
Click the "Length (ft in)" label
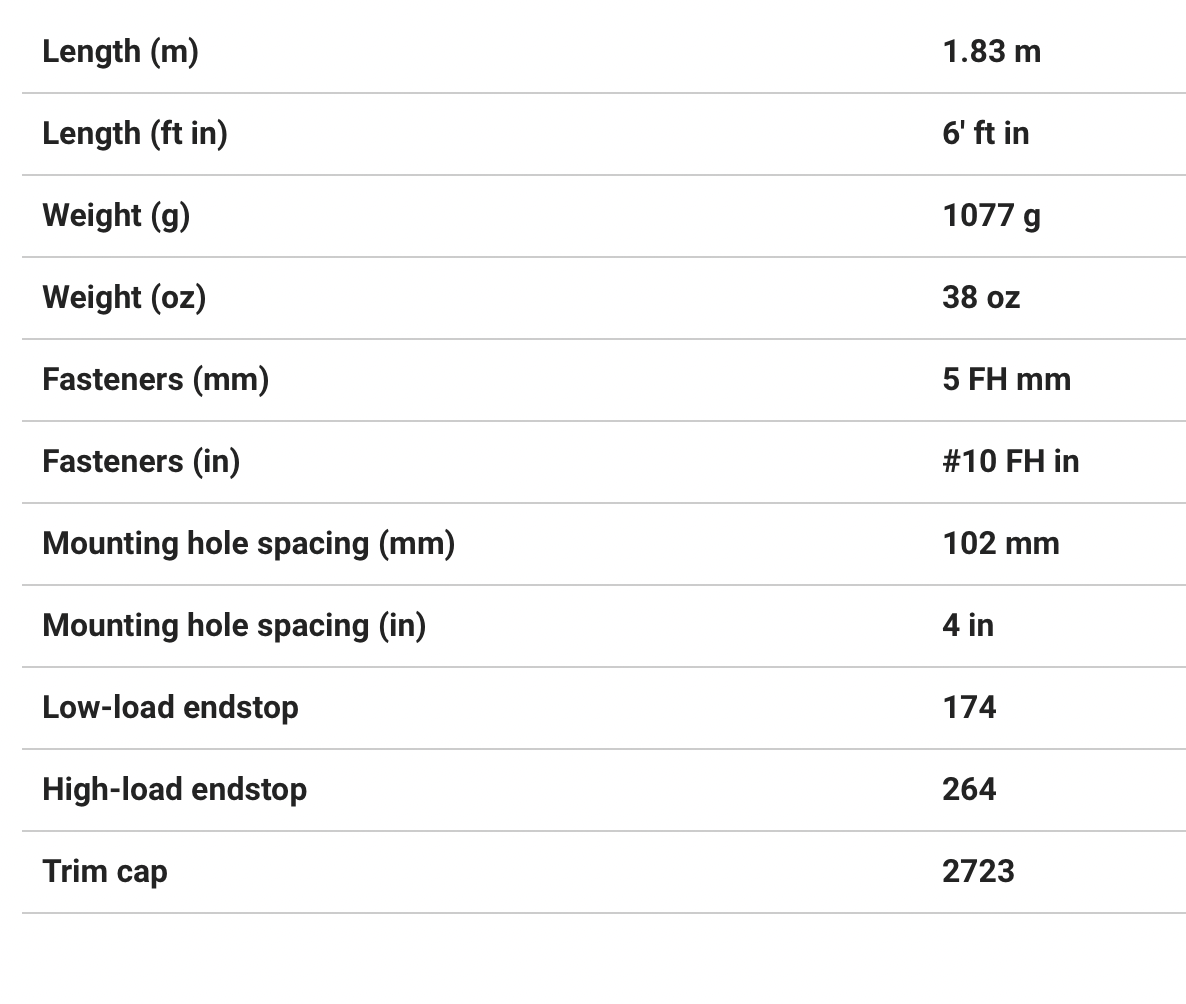click(134, 133)
